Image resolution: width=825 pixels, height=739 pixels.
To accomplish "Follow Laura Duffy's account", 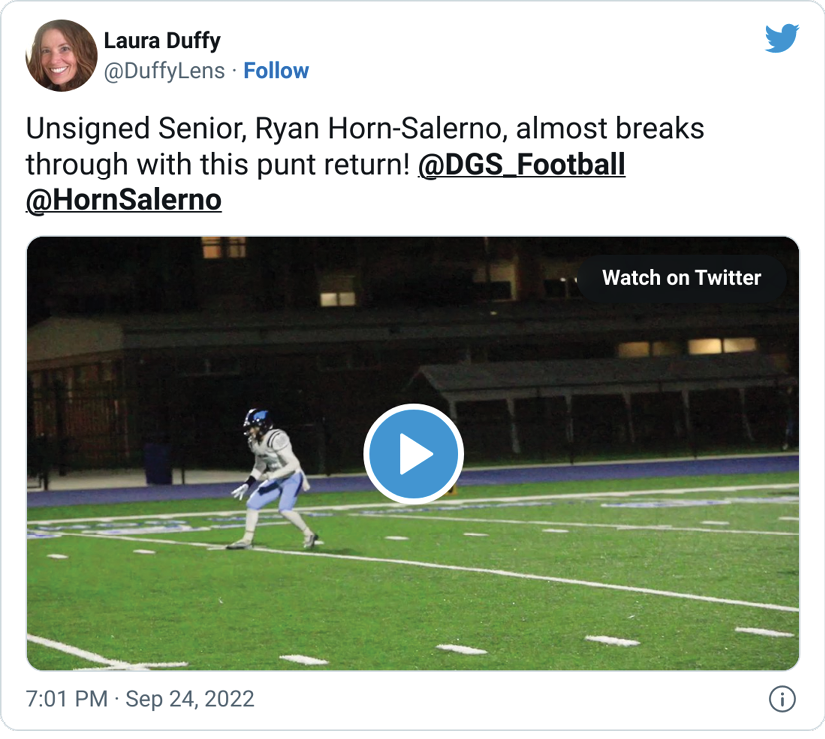I will tap(276, 71).
